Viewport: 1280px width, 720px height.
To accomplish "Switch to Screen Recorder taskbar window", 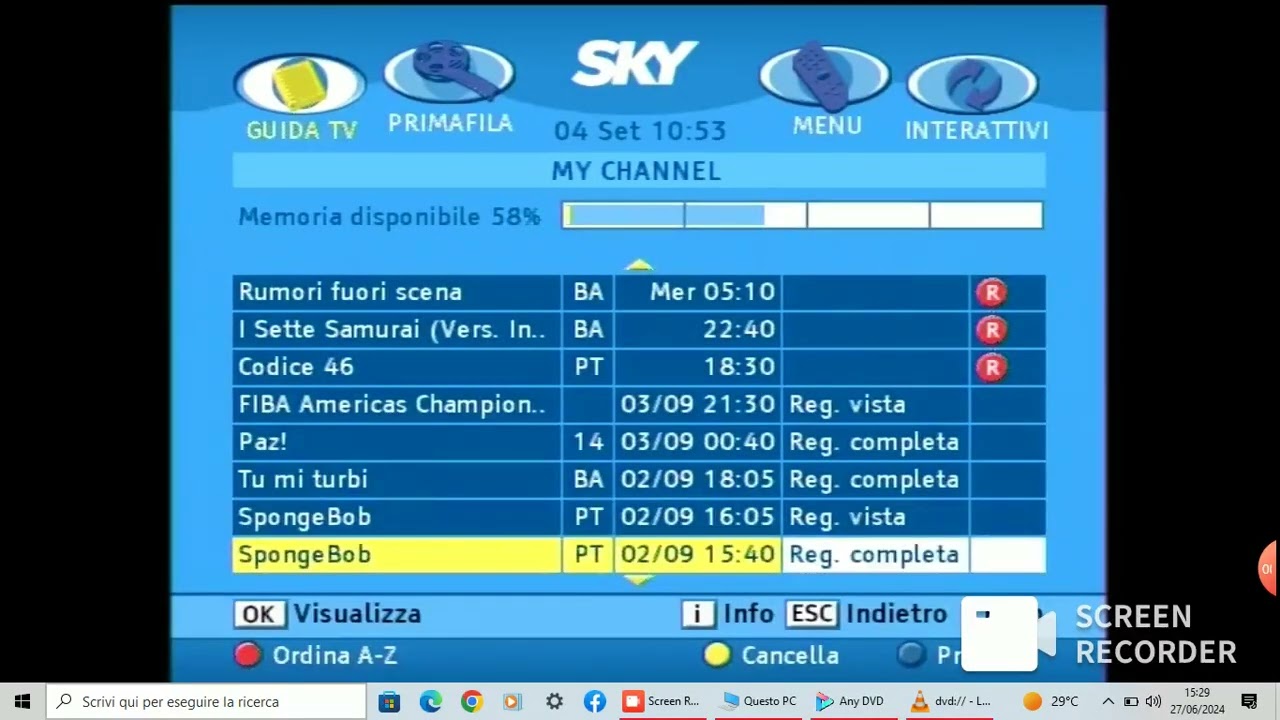I will coord(661,701).
